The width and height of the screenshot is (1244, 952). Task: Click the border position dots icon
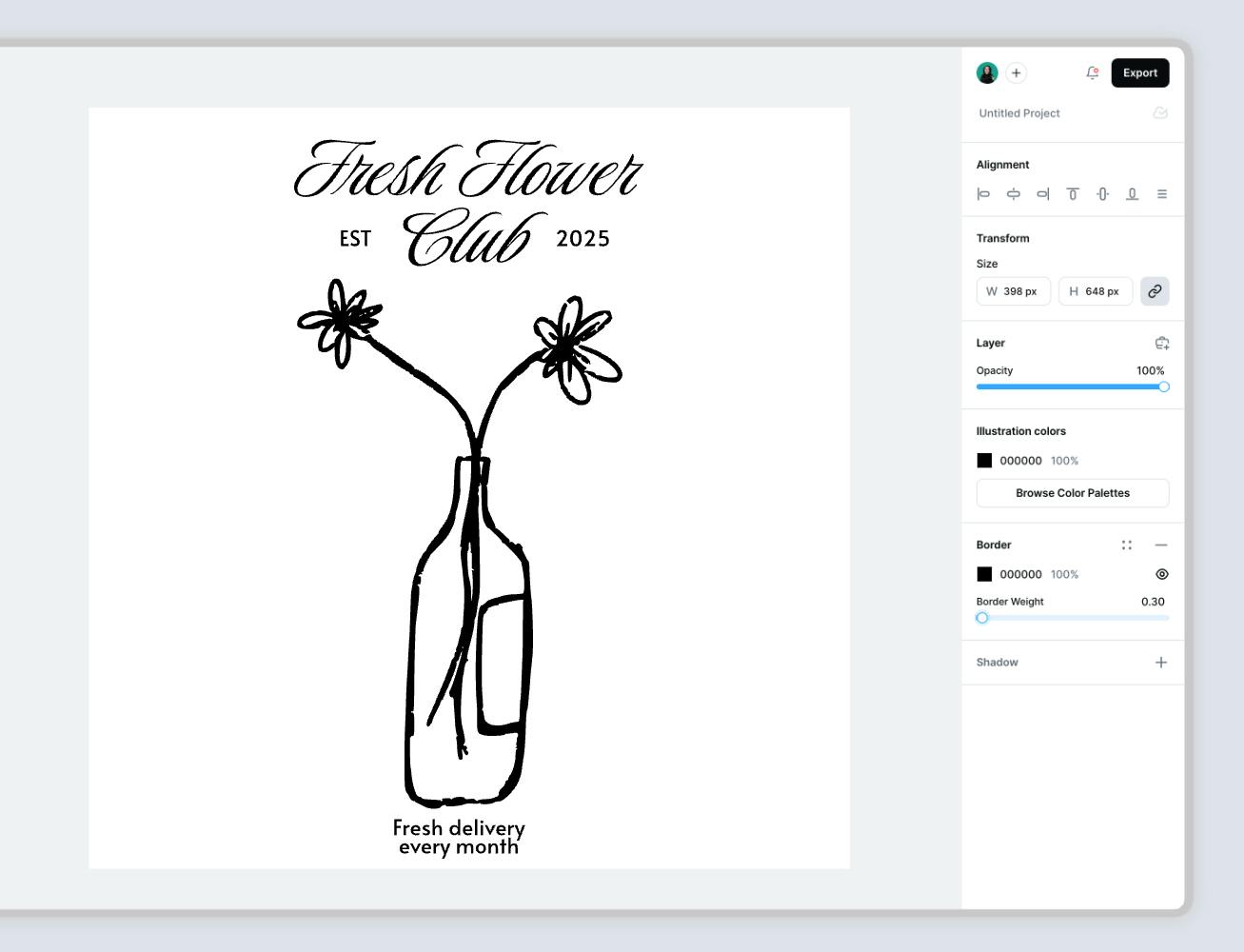pos(1127,545)
